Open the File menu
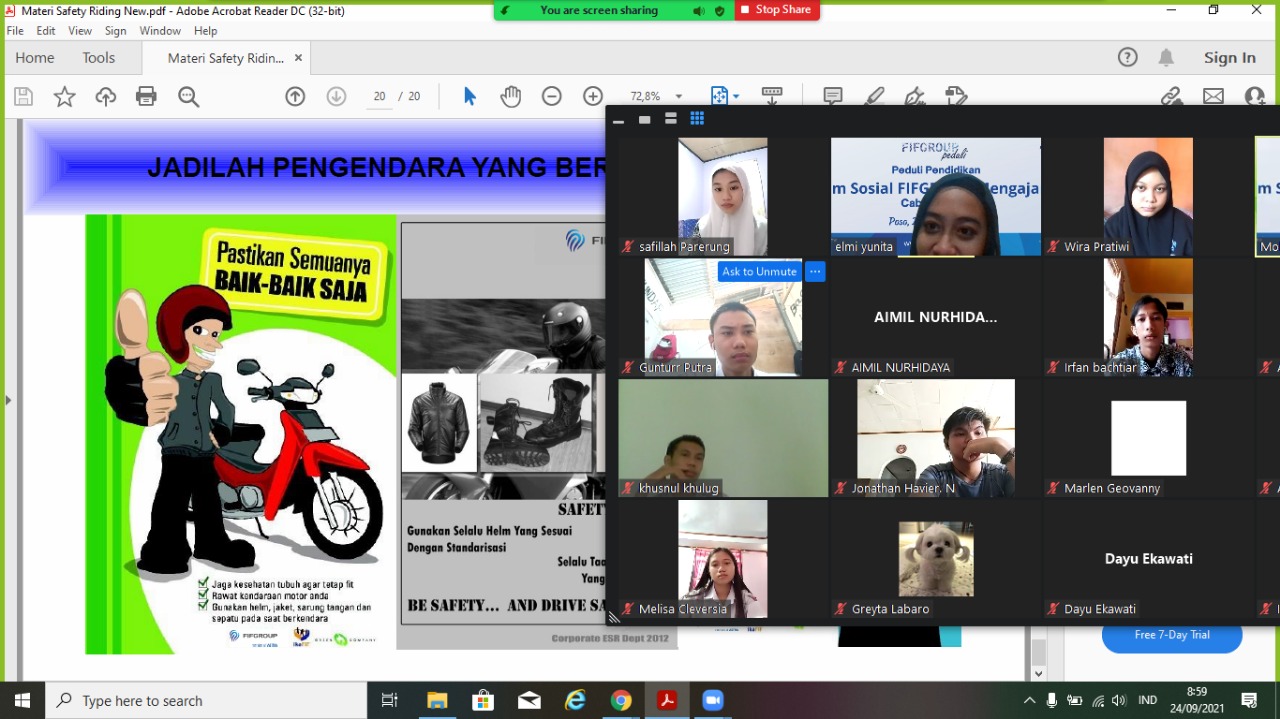Viewport: 1280px width, 719px height. click(15, 31)
